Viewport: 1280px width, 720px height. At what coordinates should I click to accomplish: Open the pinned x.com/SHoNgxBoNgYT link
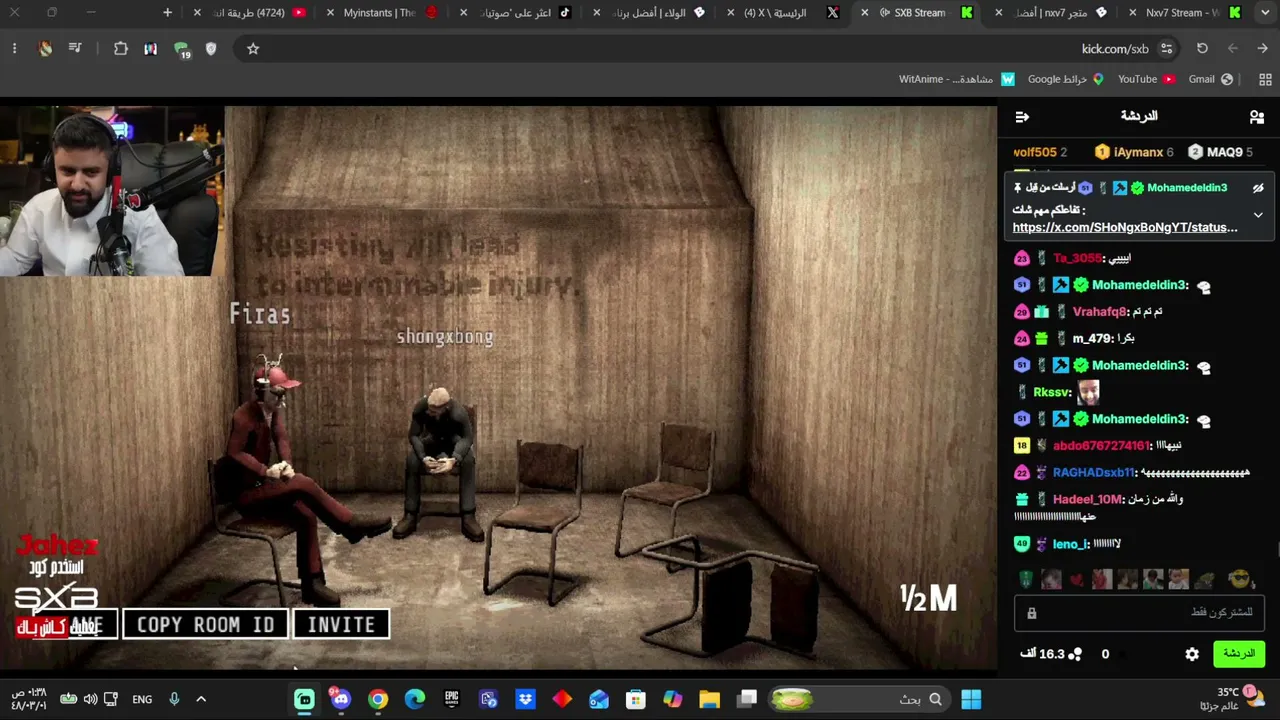click(1125, 228)
